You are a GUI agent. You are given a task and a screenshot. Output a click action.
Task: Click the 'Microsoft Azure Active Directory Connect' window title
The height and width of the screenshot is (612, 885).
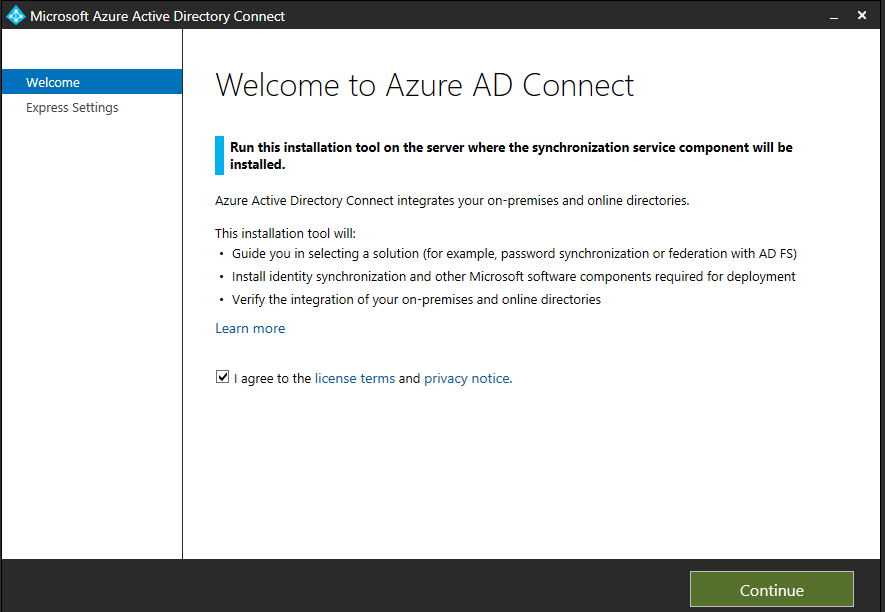point(157,16)
